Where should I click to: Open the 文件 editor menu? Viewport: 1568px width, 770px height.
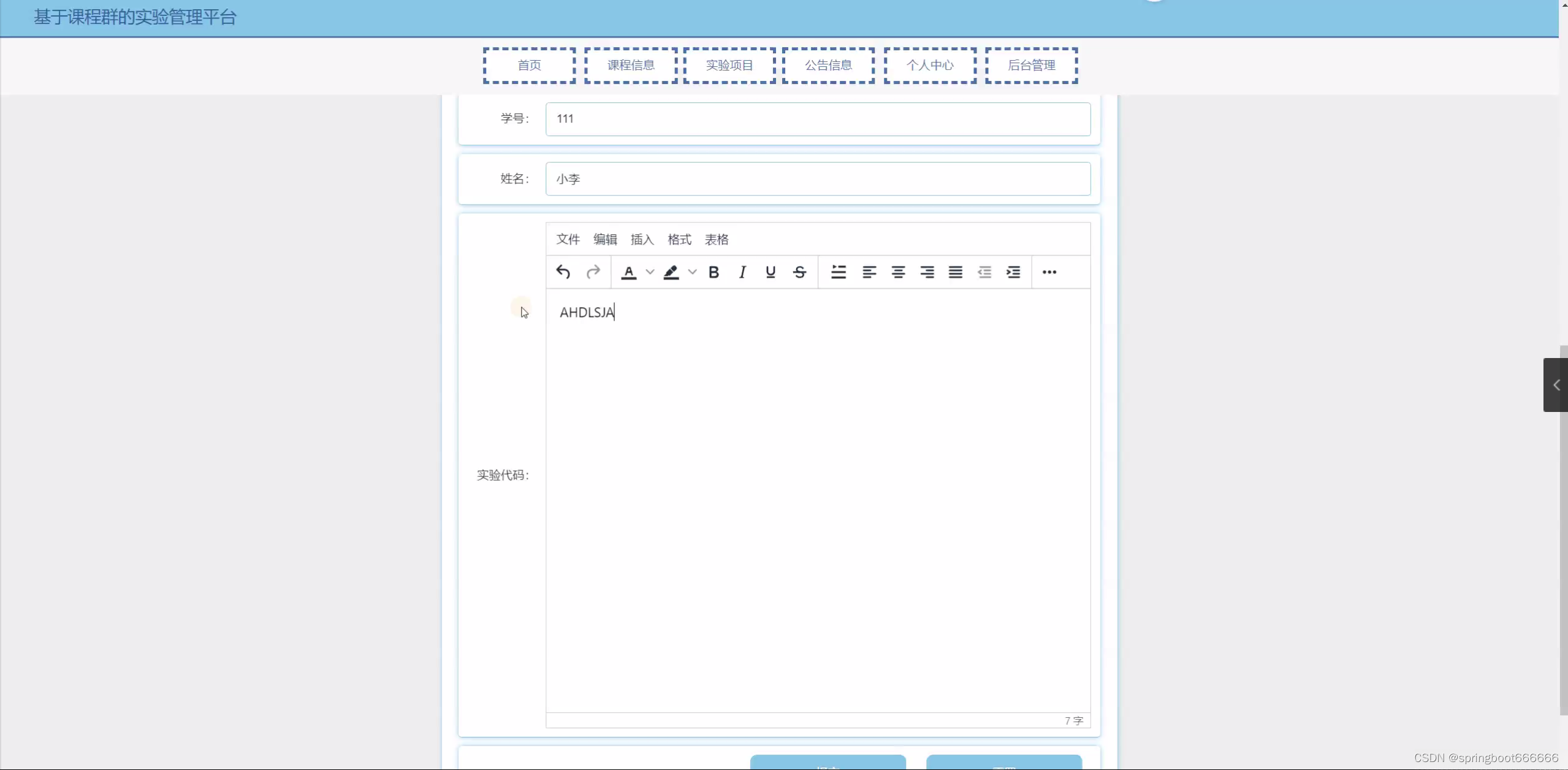pos(568,239)
